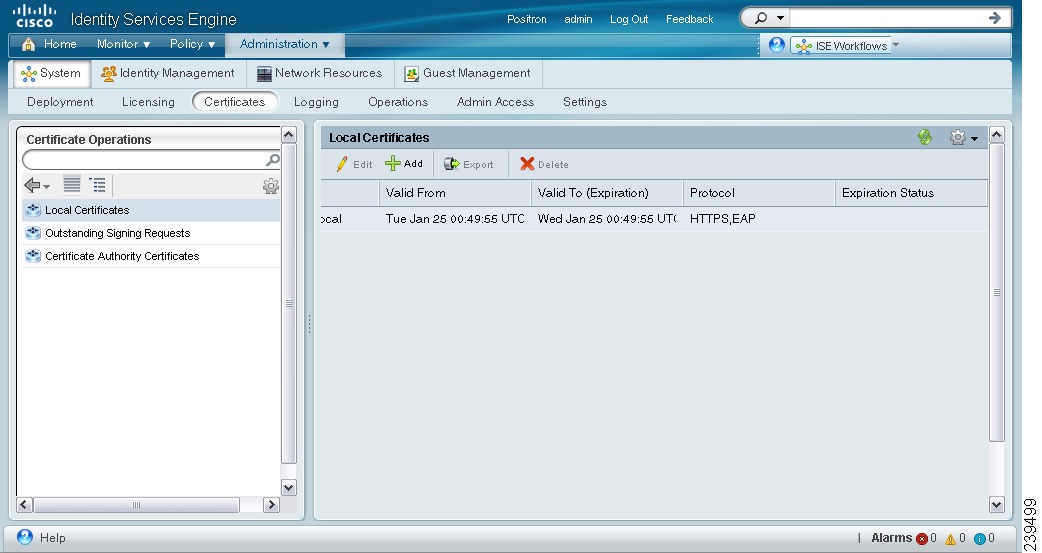
Task: Click the Edit certificate button
Action: point(354,164)
